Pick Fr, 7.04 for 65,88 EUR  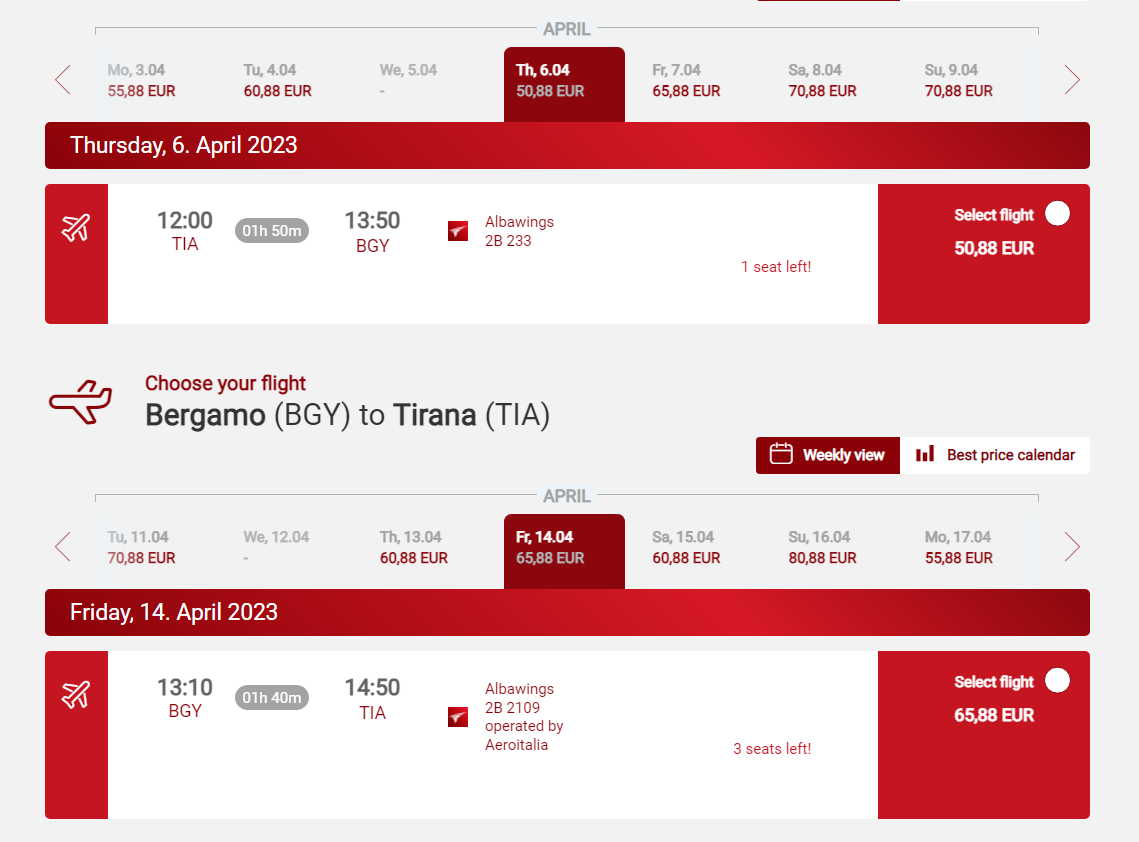[686, 81]
